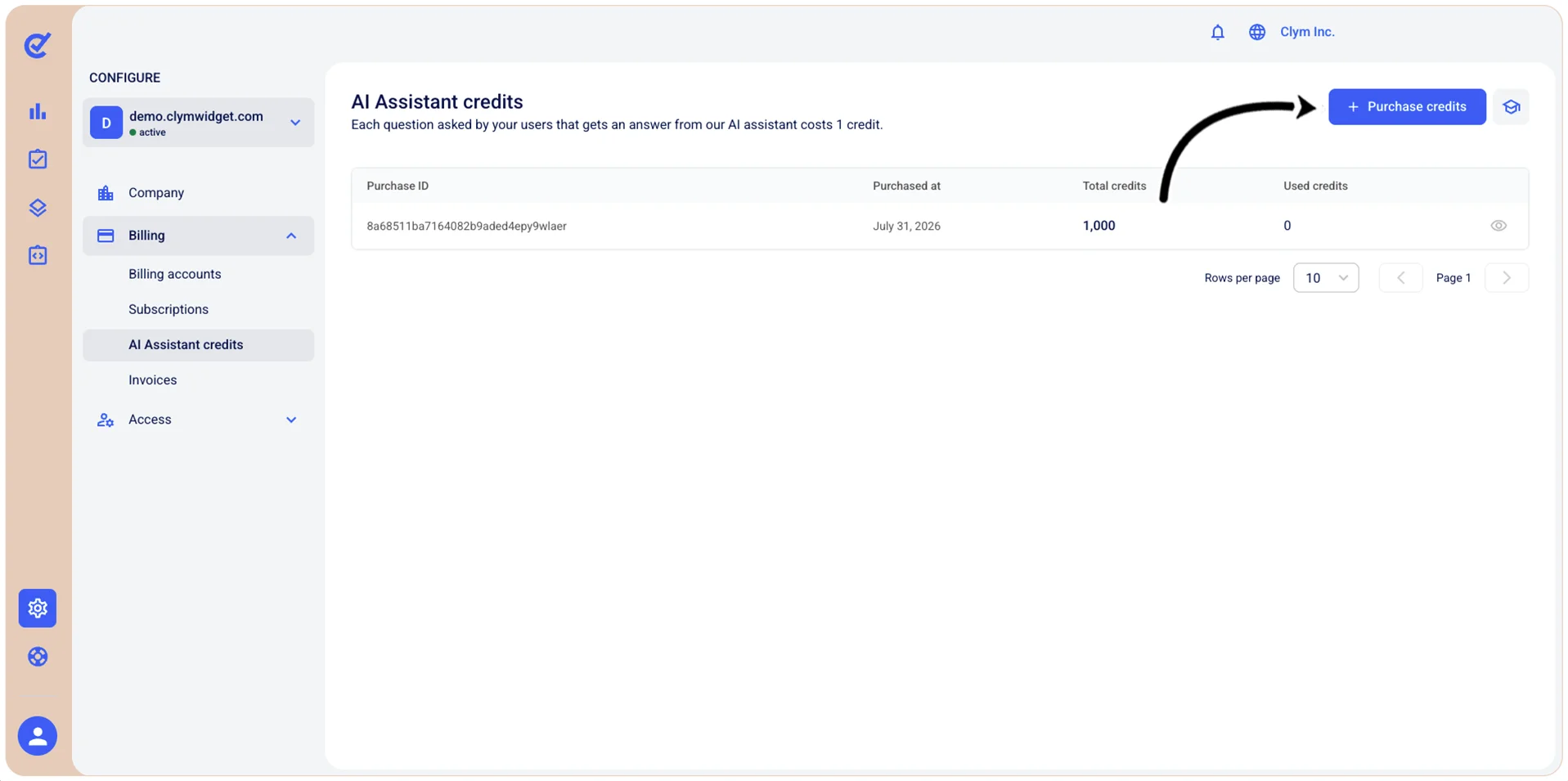Click the July 31, 2026 date cell
This screenshot has height=781, width=1568.
[906, 227]
